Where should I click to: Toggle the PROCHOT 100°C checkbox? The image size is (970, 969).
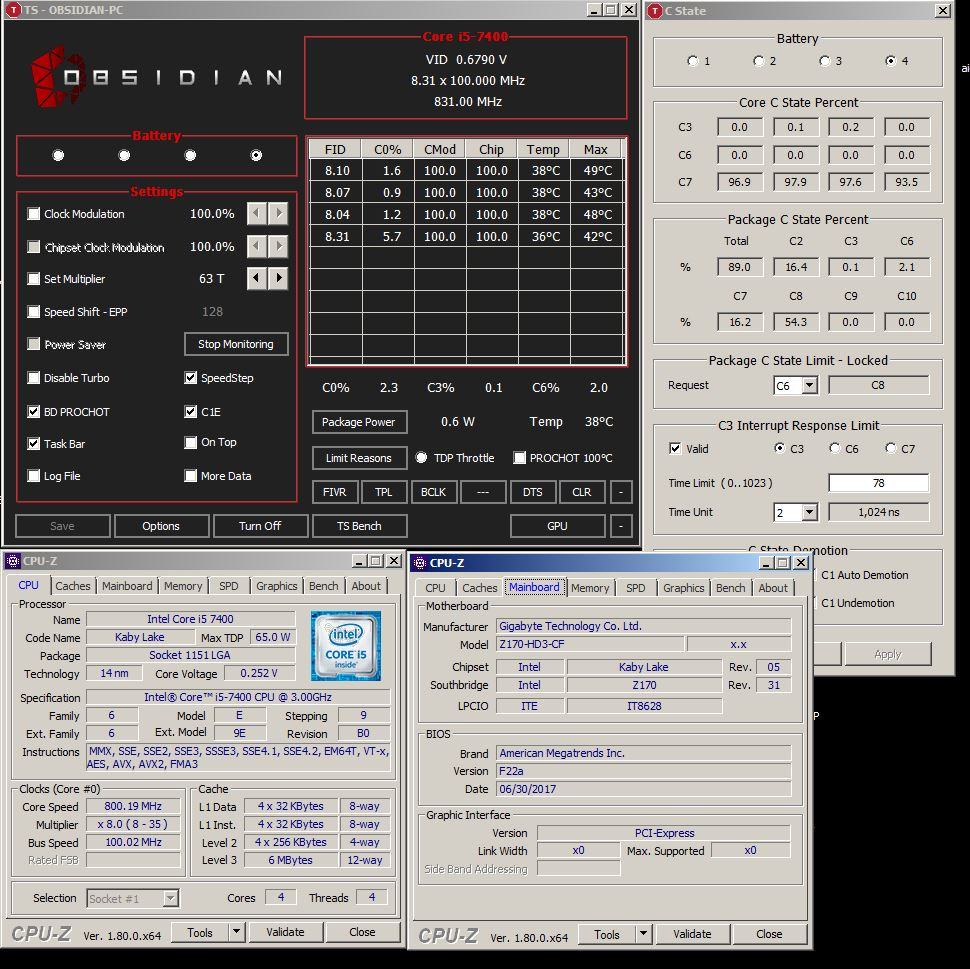(x=520, y=458)
